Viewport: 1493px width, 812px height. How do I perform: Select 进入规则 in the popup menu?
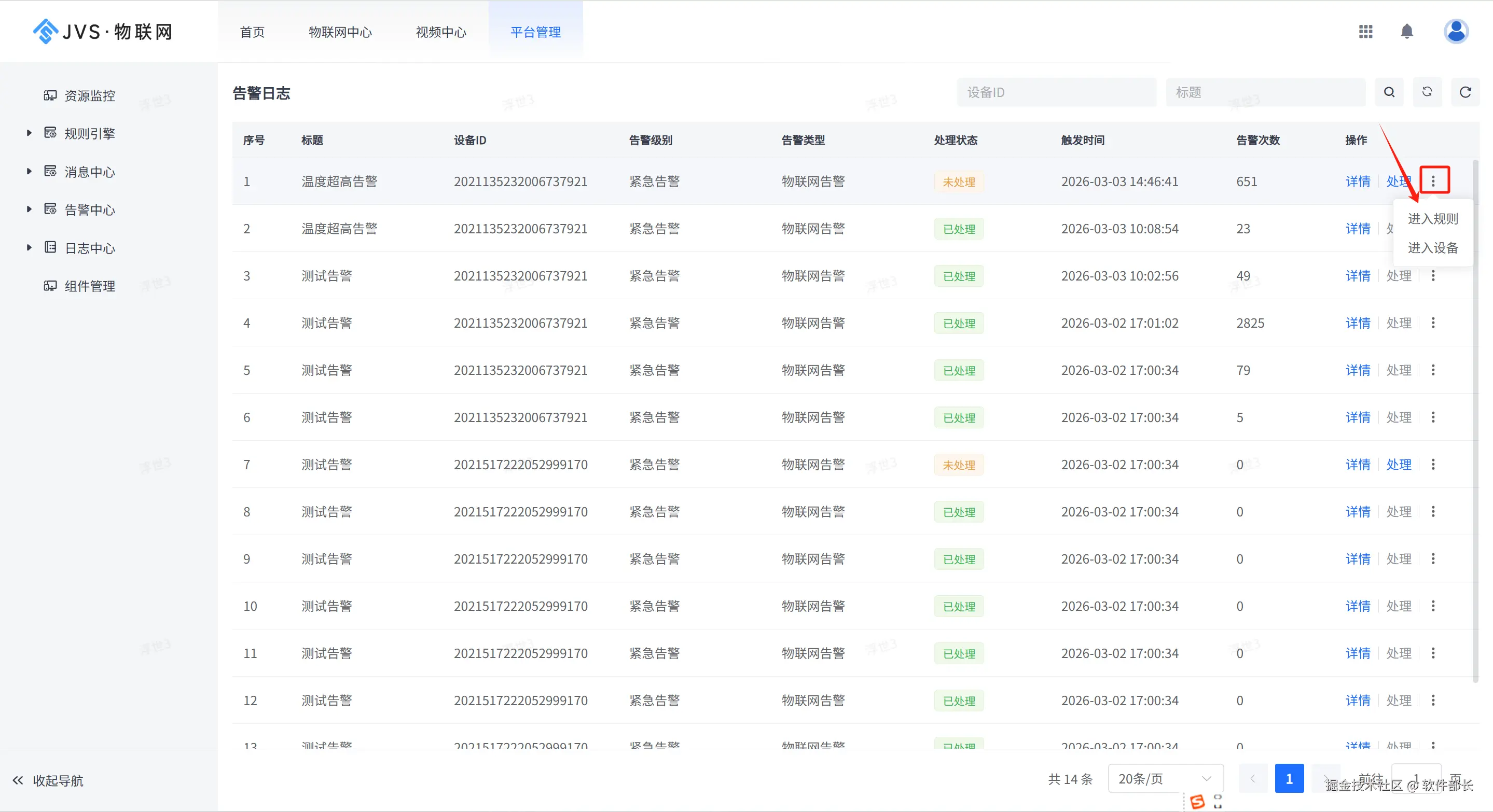pyautogui.click(x=1432, y=219)
